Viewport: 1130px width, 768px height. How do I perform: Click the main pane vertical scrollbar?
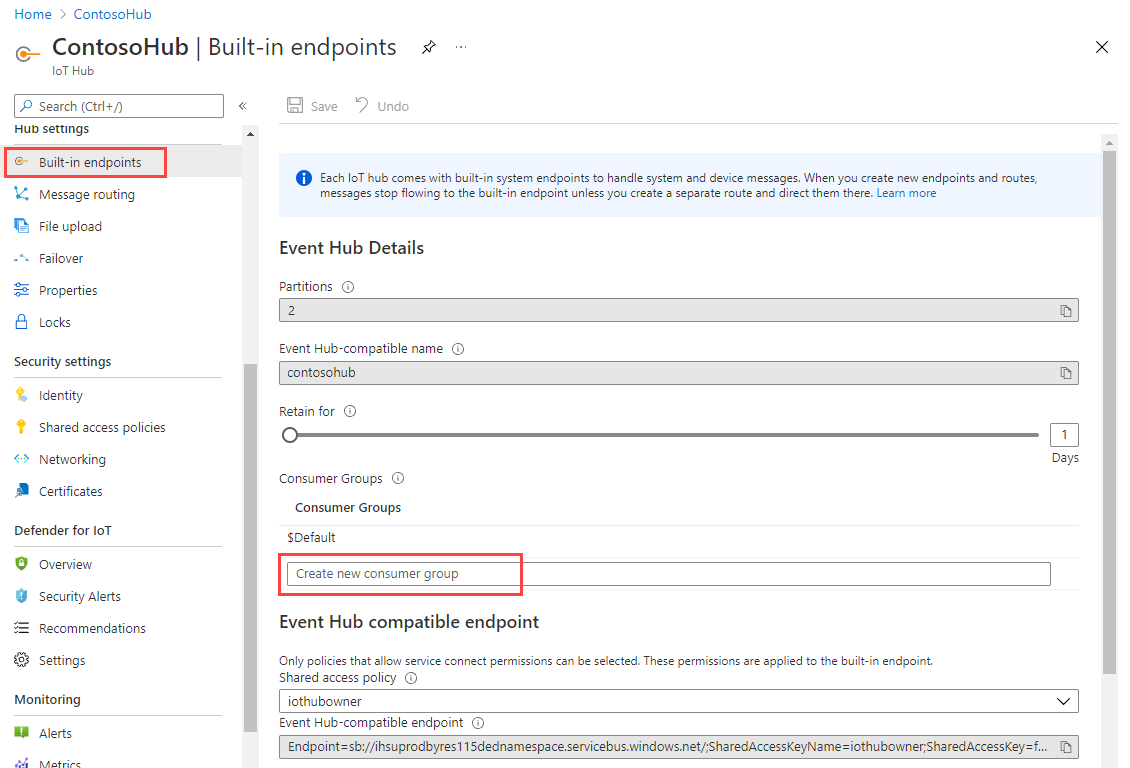tap(1109, 411)
